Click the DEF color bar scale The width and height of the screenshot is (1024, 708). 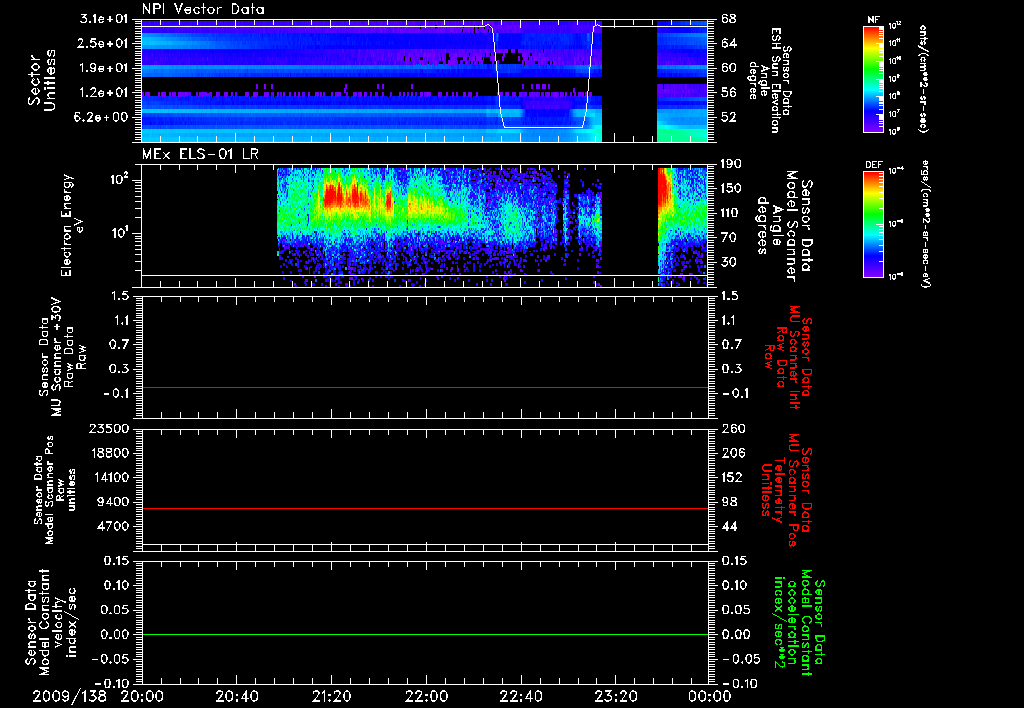pyautogui.click(x=874, y=224)
